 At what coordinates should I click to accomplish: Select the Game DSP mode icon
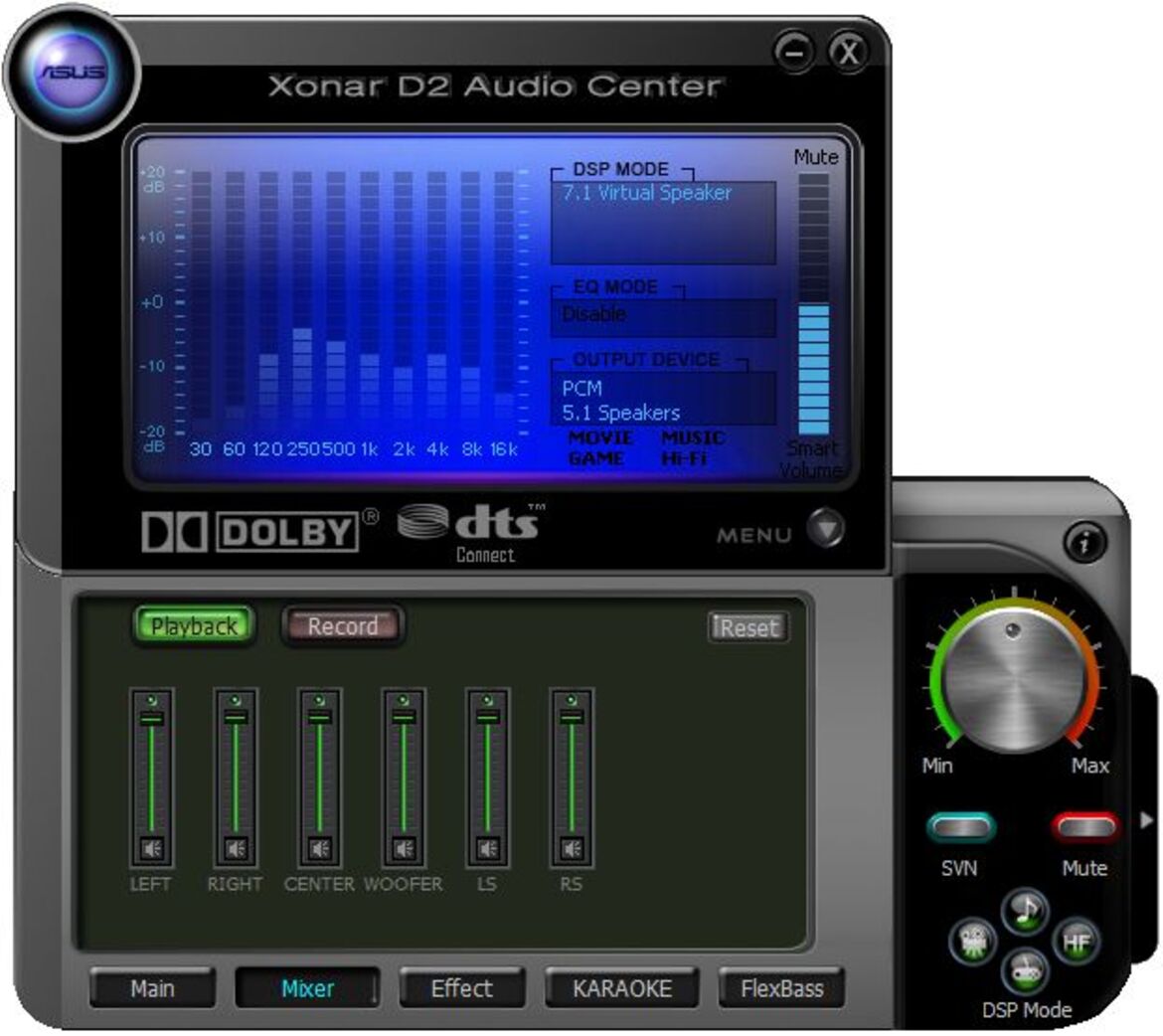1025,970
